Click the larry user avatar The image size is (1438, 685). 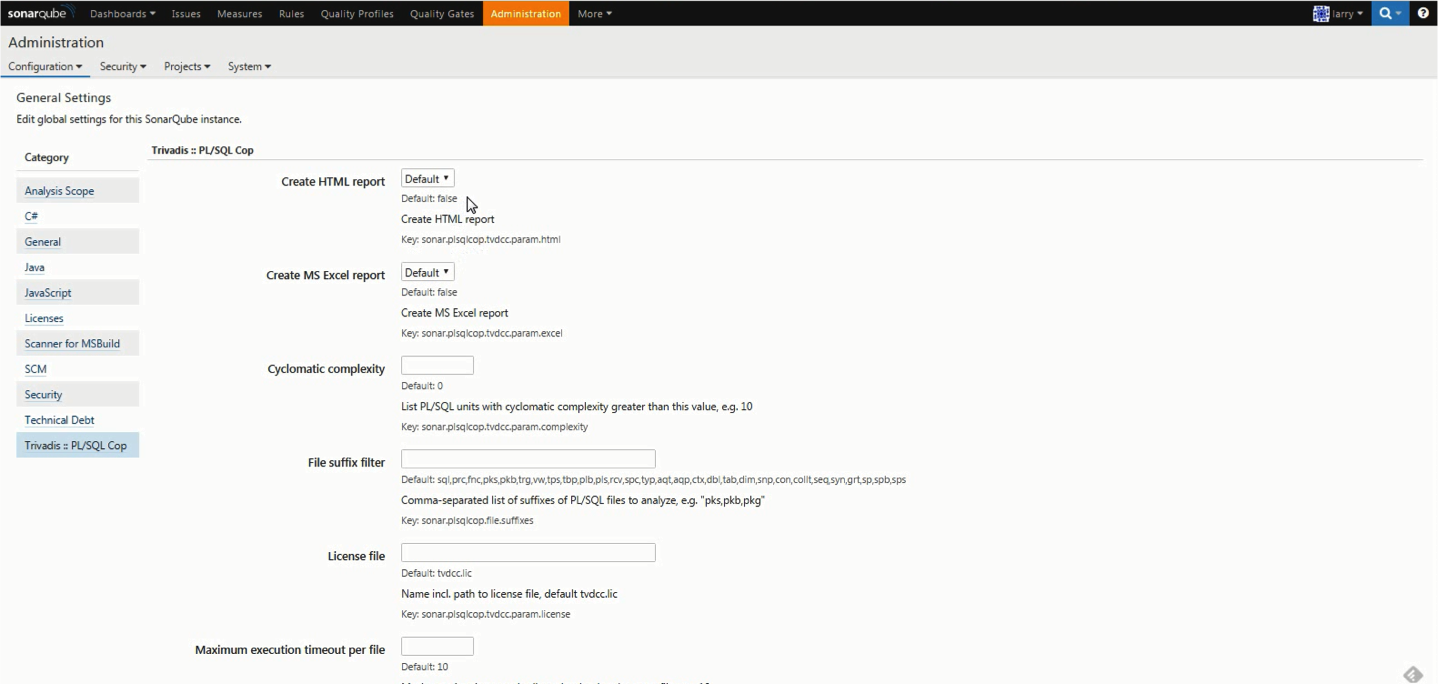1321,13
